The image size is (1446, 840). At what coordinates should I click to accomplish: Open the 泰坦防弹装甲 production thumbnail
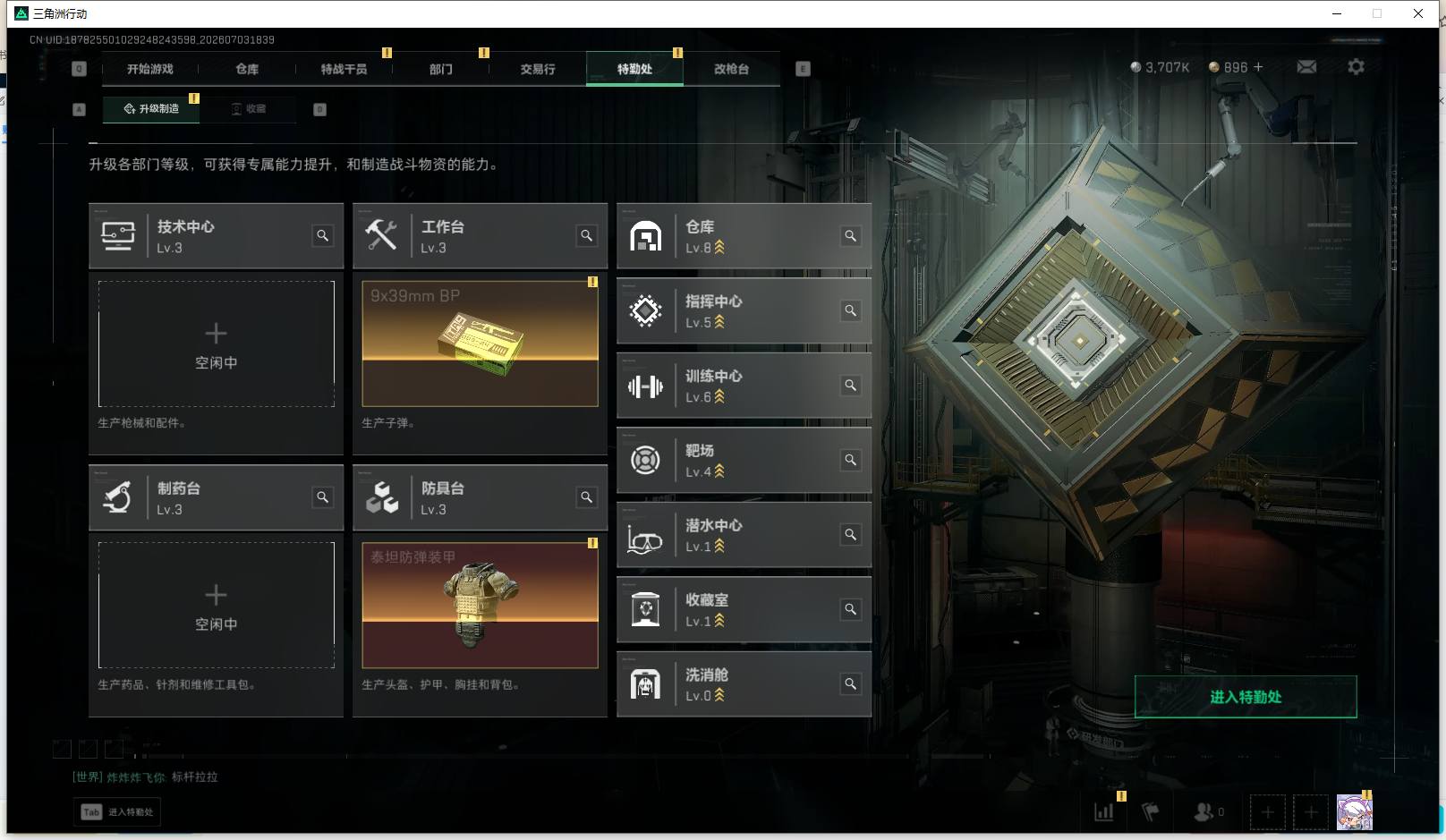480,606
